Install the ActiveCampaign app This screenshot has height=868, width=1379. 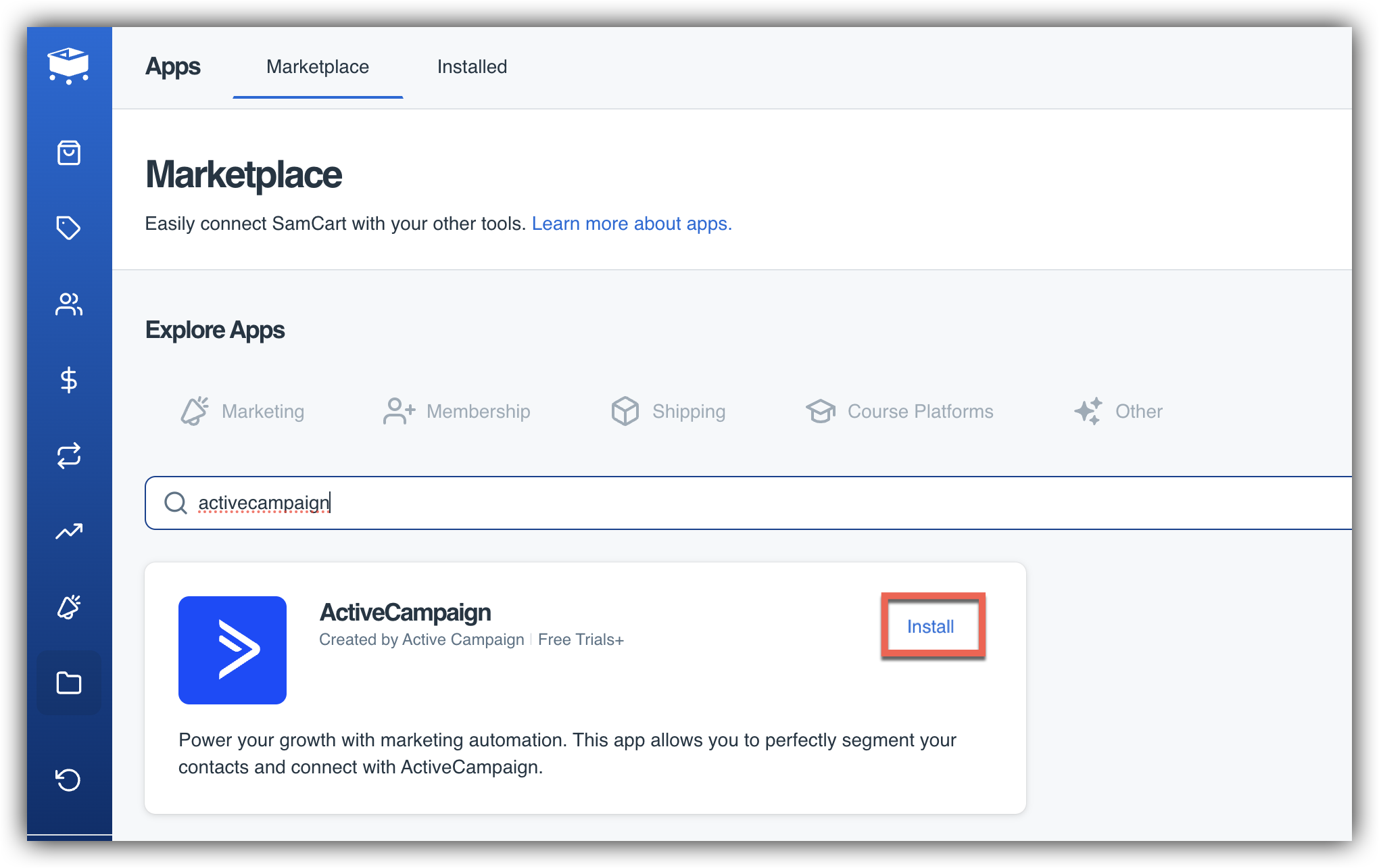[x=930, y=627]
